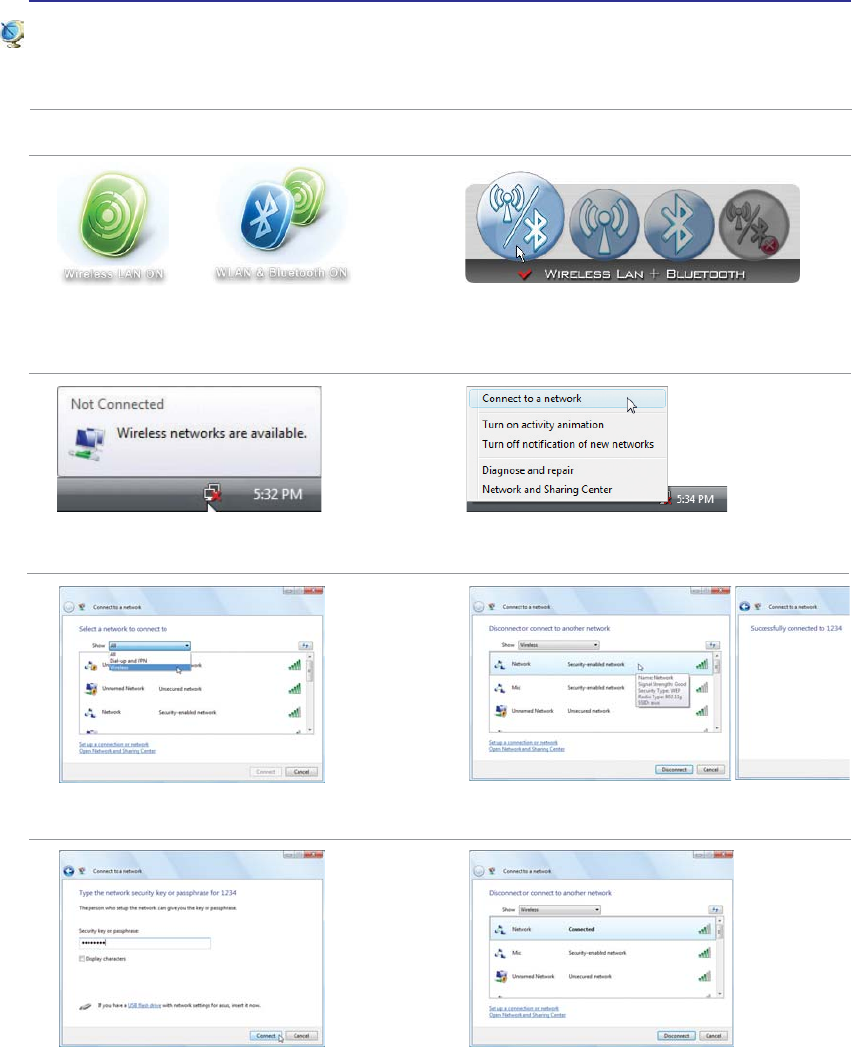Click the computer icon in the Not Connected balloon
Screen dimensions: 852x1047
(x=89, y=443)
